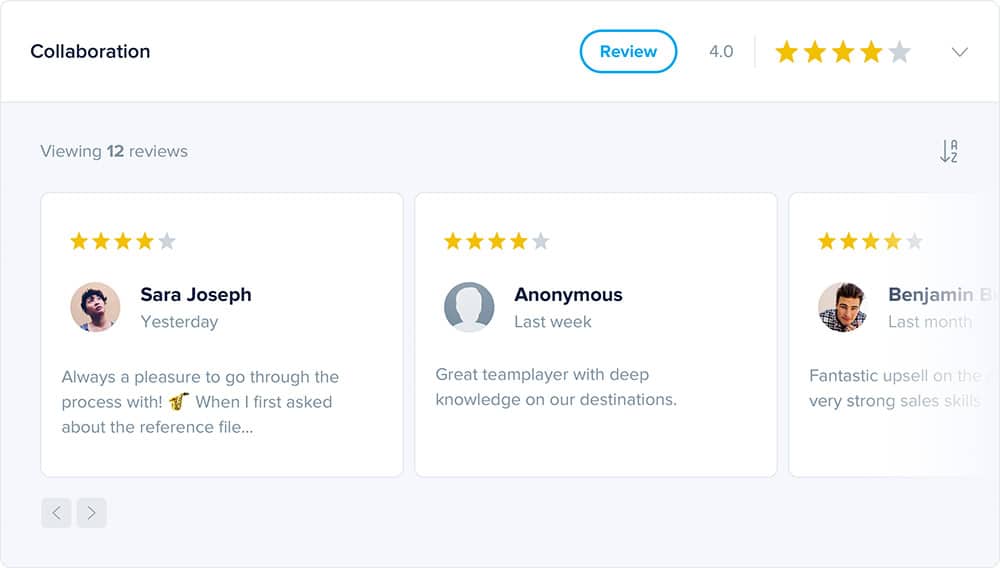Click the Viewing 12 reviews label

[114, 151]
